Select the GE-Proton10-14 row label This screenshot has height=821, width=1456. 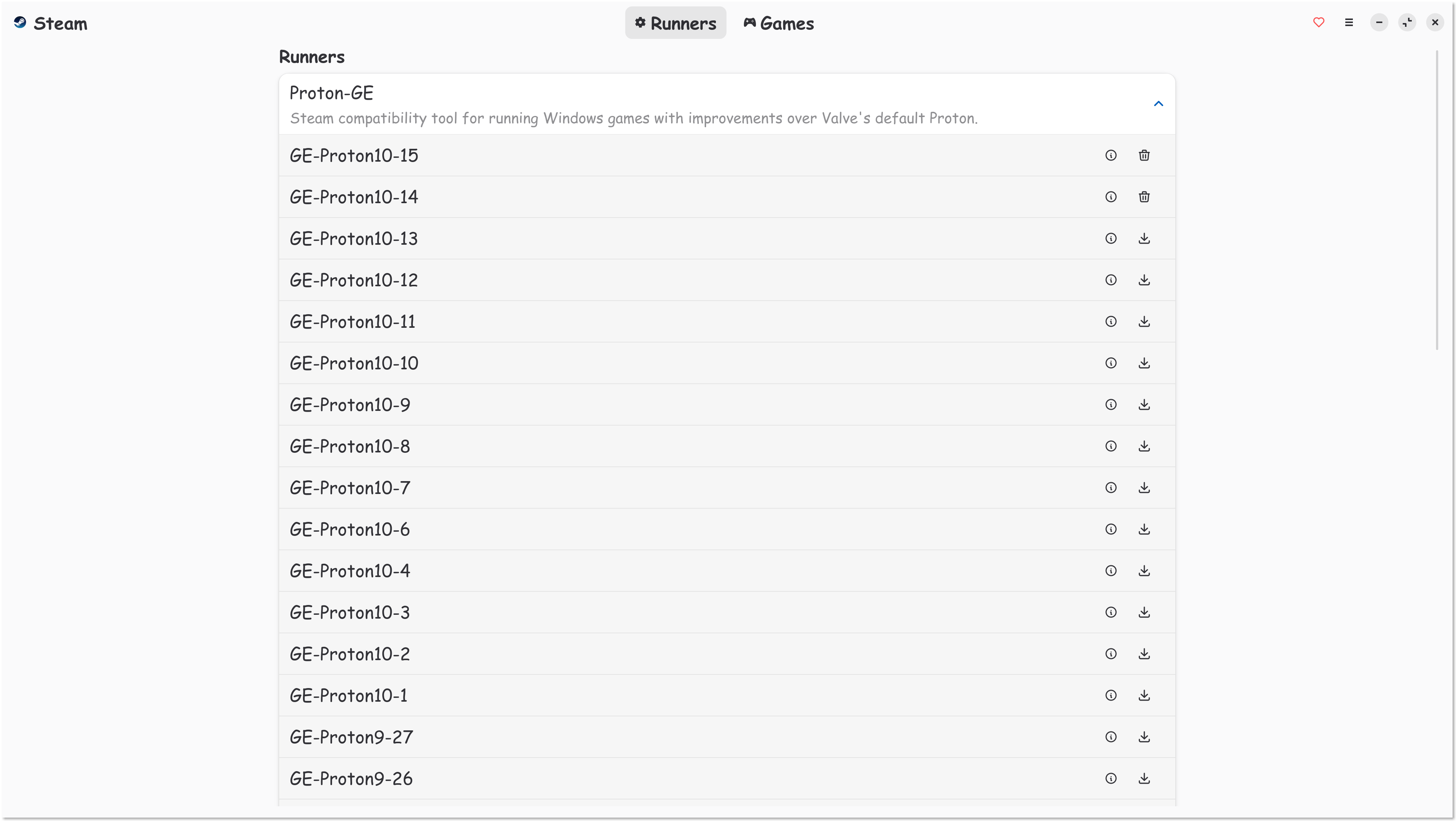coord(354,197)
